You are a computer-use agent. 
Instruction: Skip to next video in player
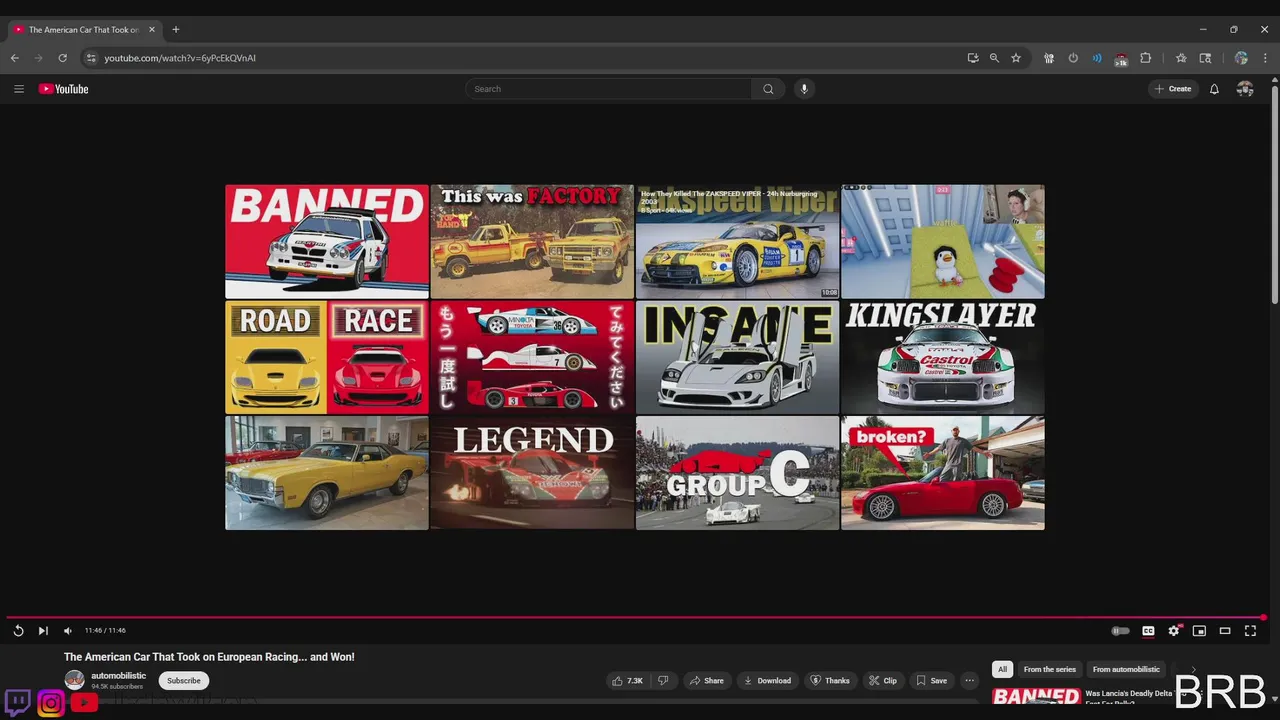[x=43, y=631]
